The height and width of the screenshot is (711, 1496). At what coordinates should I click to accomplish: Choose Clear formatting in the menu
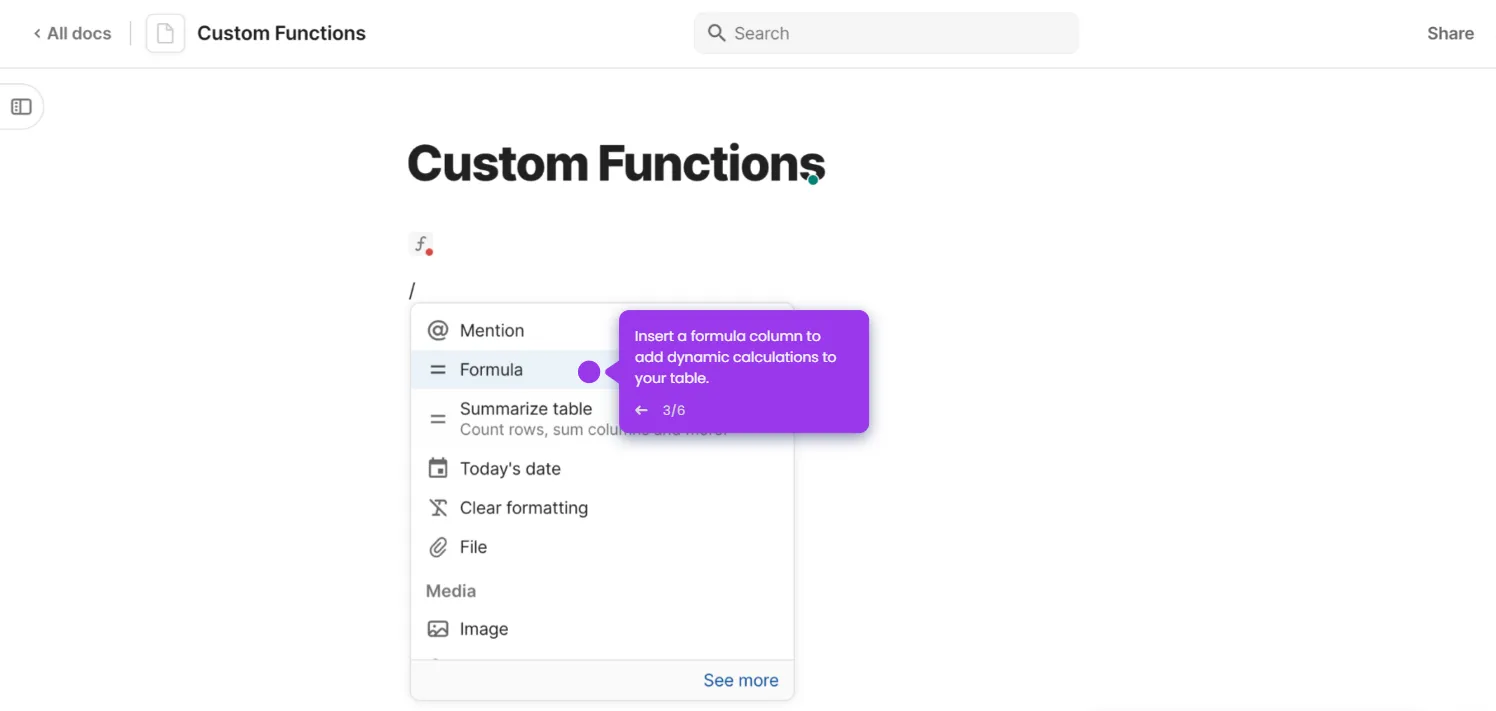(x=602, y=508)
